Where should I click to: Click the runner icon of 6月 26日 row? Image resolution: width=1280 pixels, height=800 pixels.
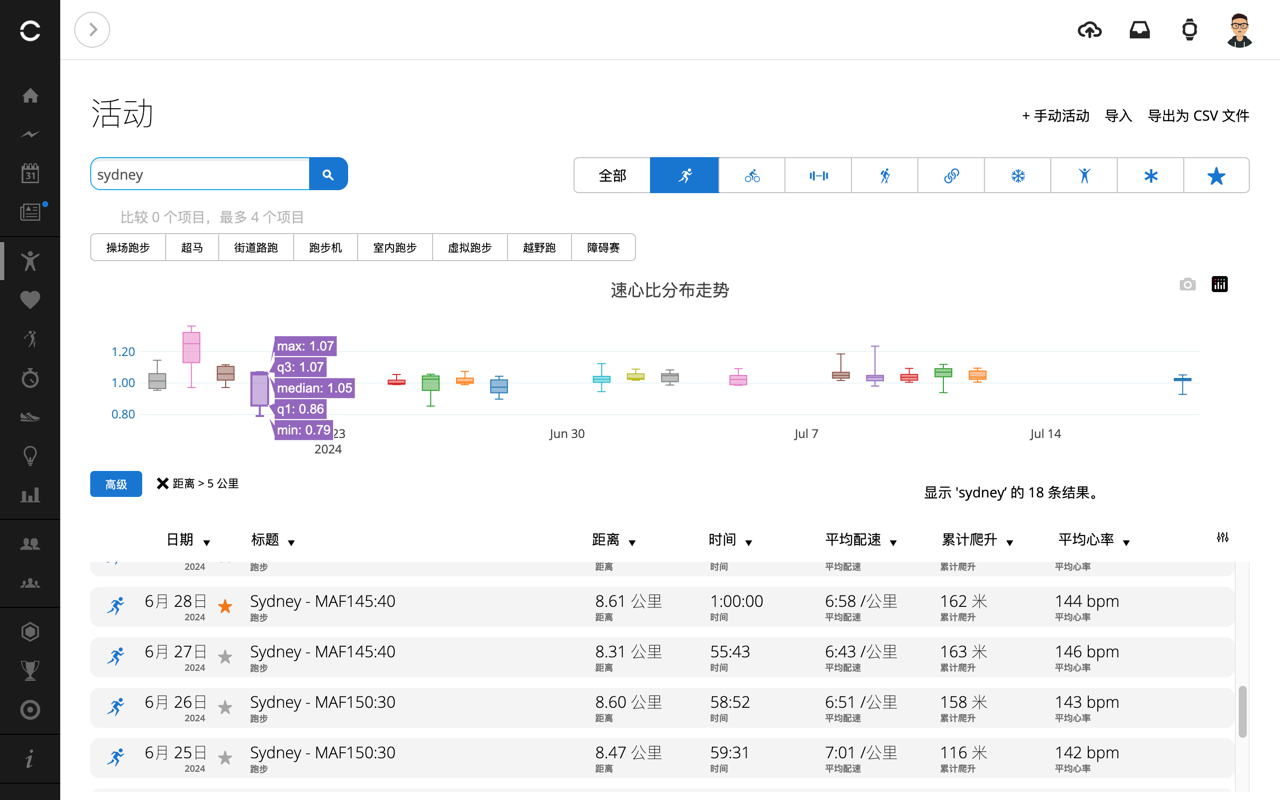click(117, 707)
